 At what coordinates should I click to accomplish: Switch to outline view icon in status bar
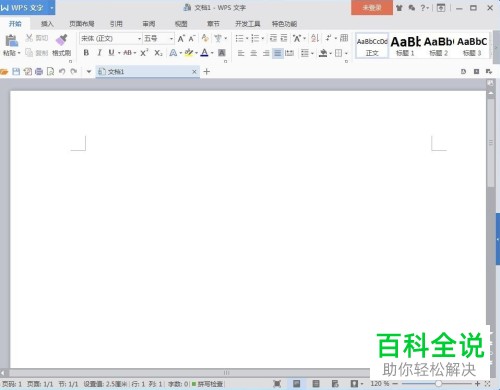pos(316,384)
